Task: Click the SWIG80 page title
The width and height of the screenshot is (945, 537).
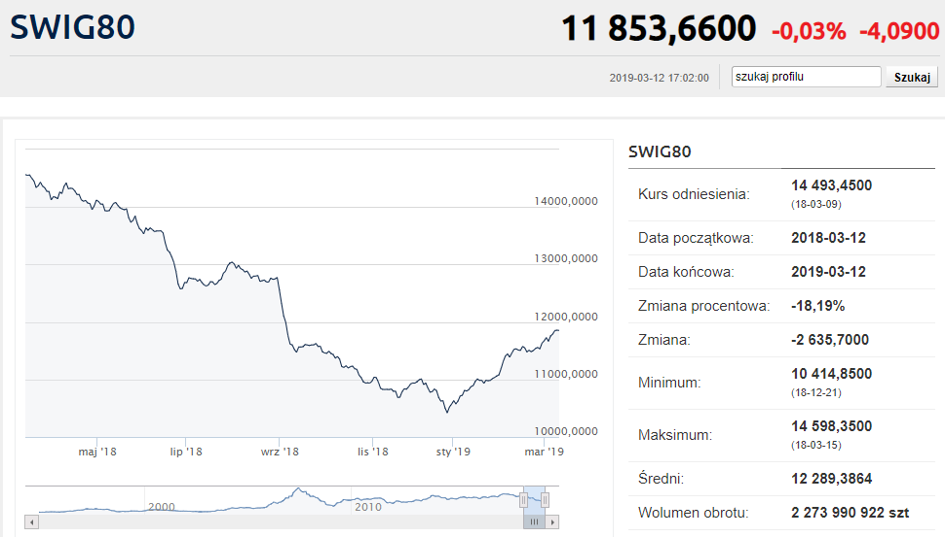Action: click(x=72, y=28)
